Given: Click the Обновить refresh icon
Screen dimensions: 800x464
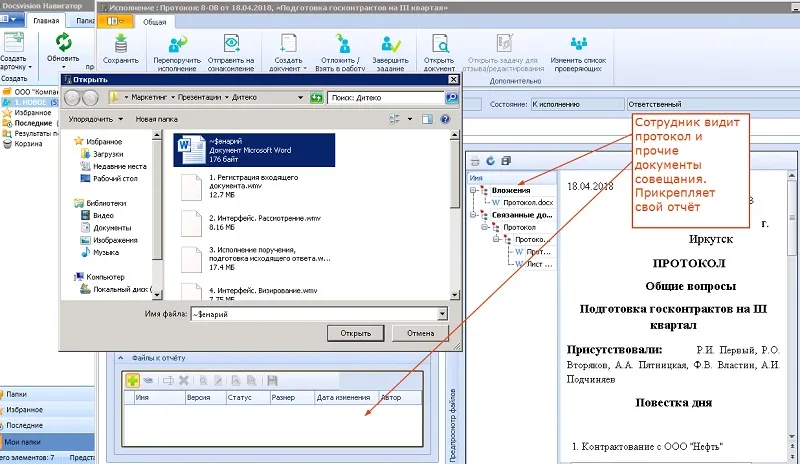Looking at the screenshot, I should pyautogui.click(x=63, y=43).
